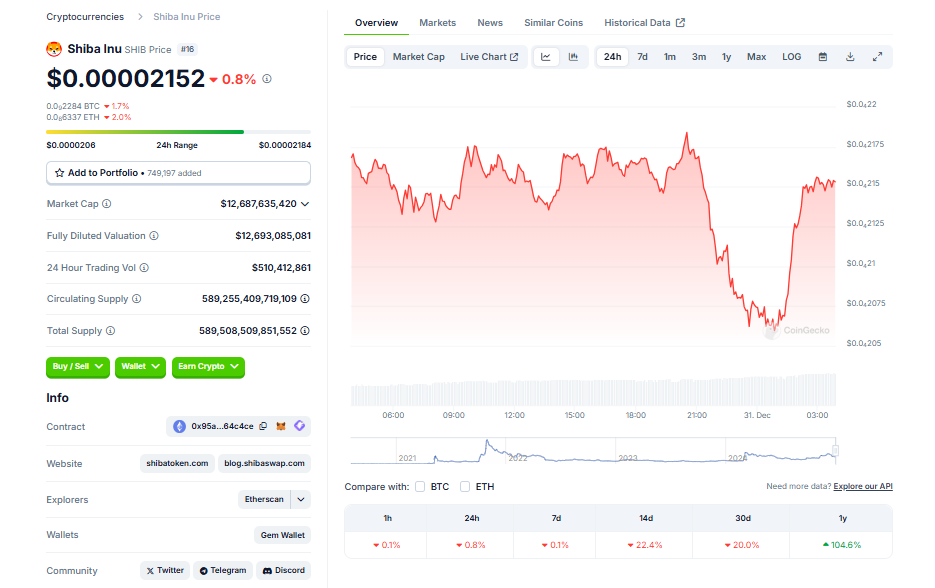Open the News tab
Screen dimensions: 935x588
click(x=490, y=23)
